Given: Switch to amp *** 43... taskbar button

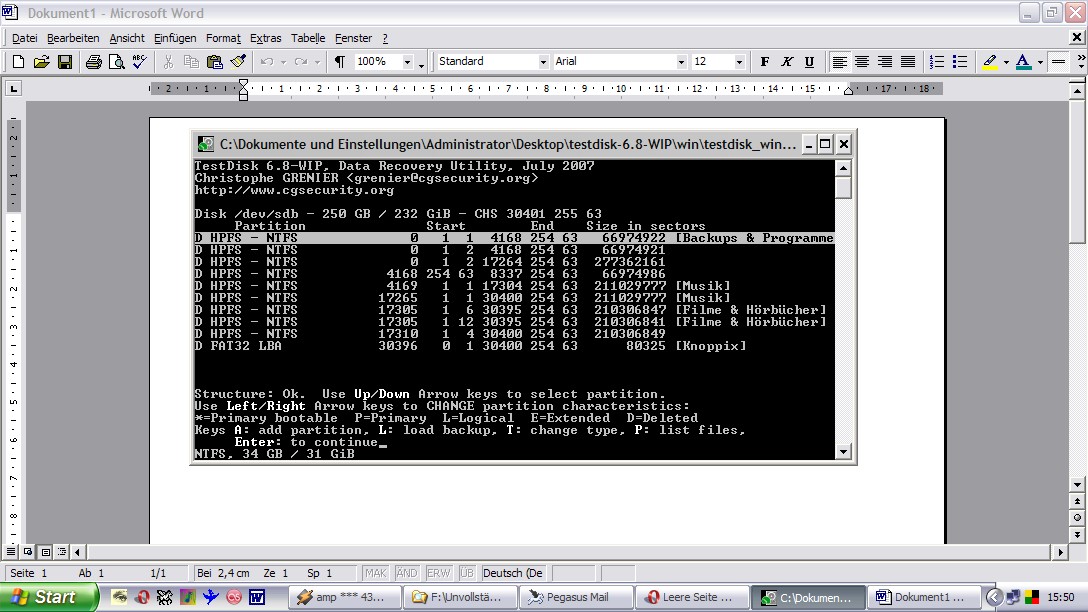Looking at the screenshot, I should [x=346, y=597].
